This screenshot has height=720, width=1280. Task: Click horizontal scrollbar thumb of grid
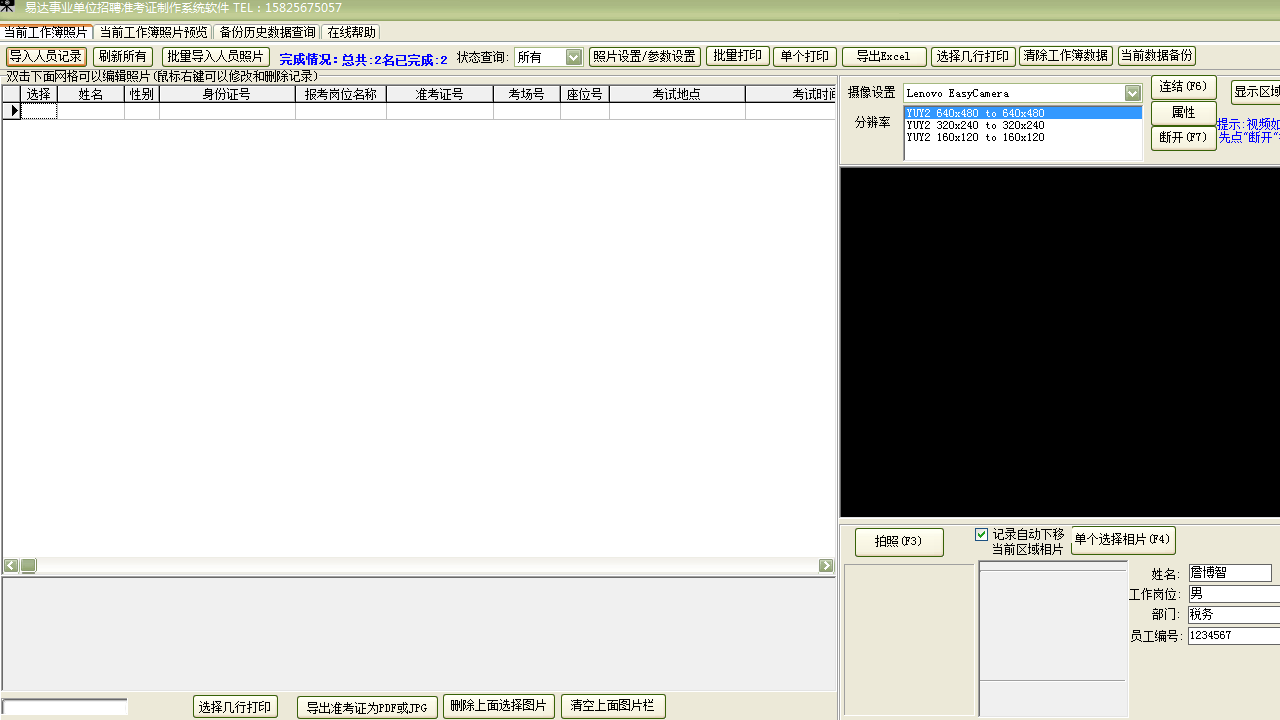(x=28, y=566)
